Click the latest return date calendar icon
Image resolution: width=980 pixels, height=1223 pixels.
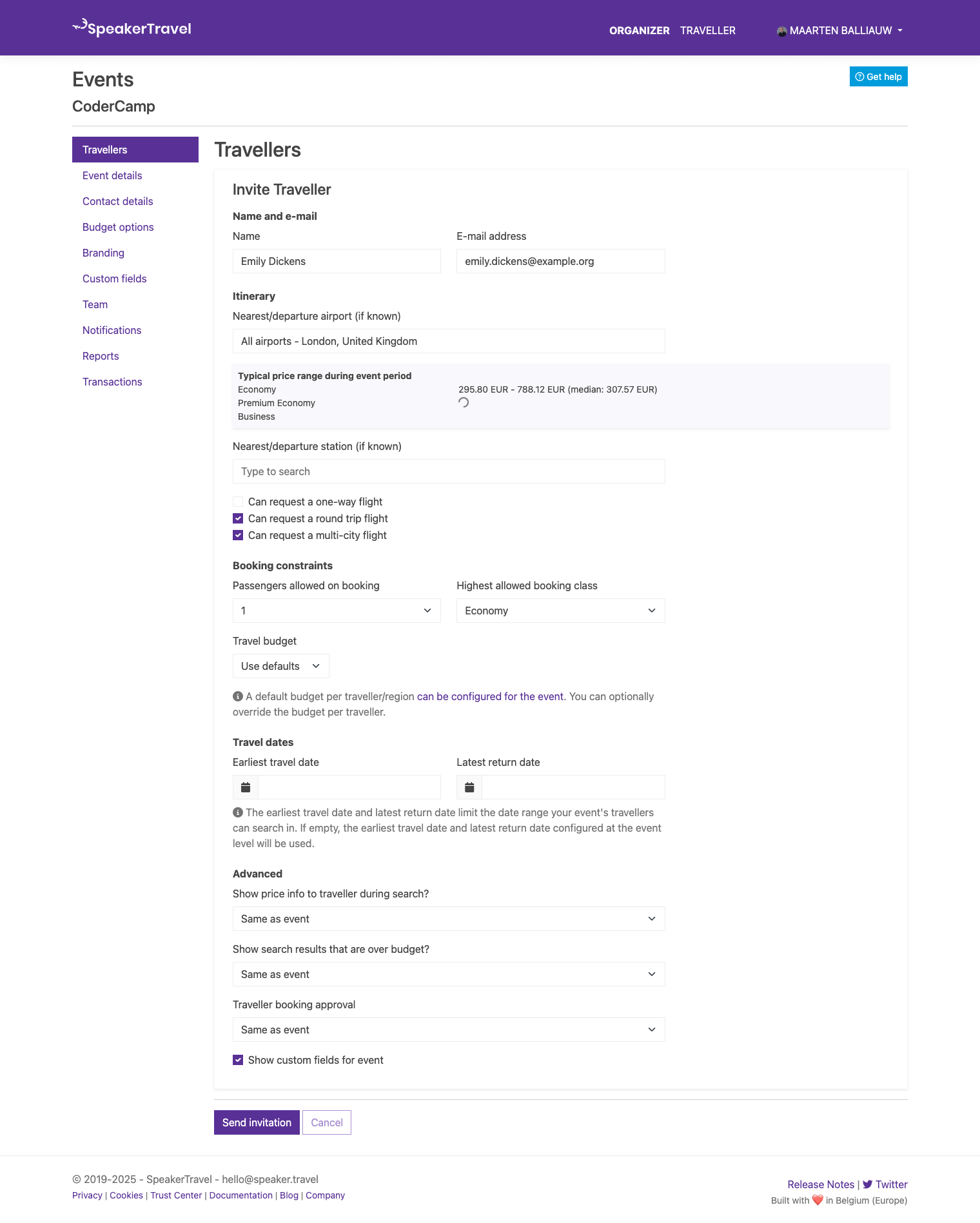[x=469, y=787]
